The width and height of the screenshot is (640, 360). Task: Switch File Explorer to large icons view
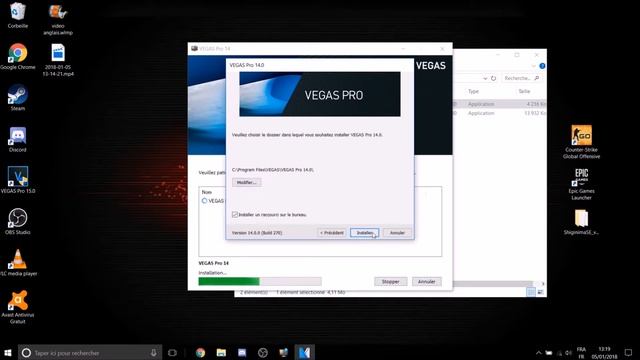coord(540,292)
